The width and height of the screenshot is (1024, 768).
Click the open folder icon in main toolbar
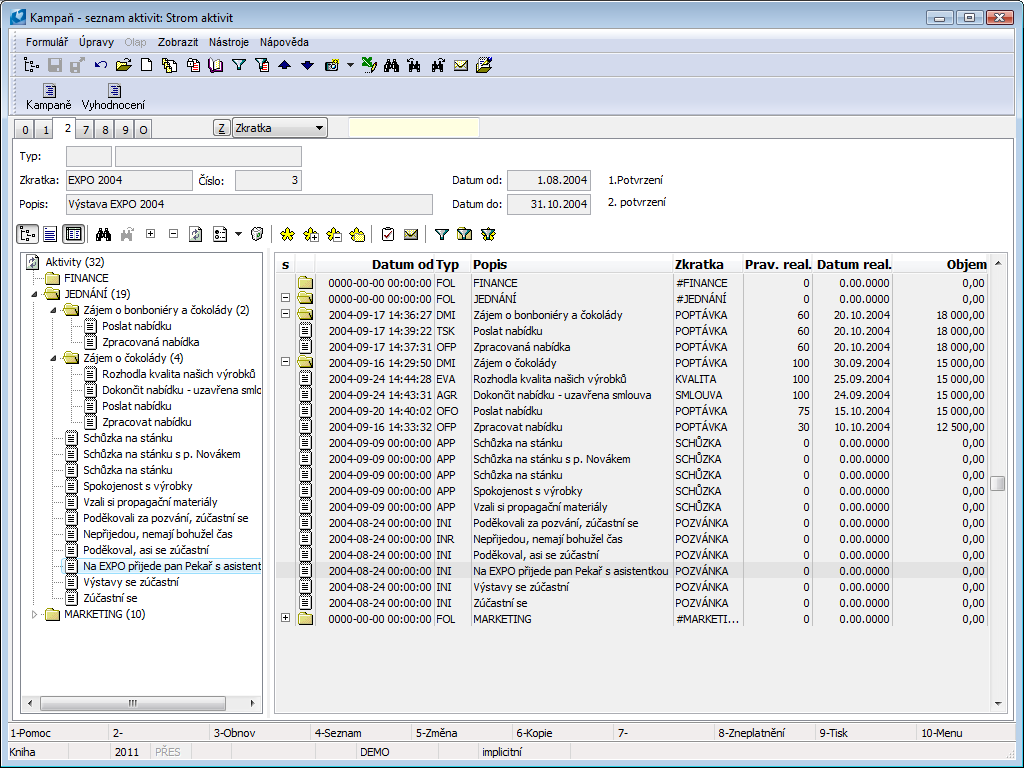(x=123, y=66)
